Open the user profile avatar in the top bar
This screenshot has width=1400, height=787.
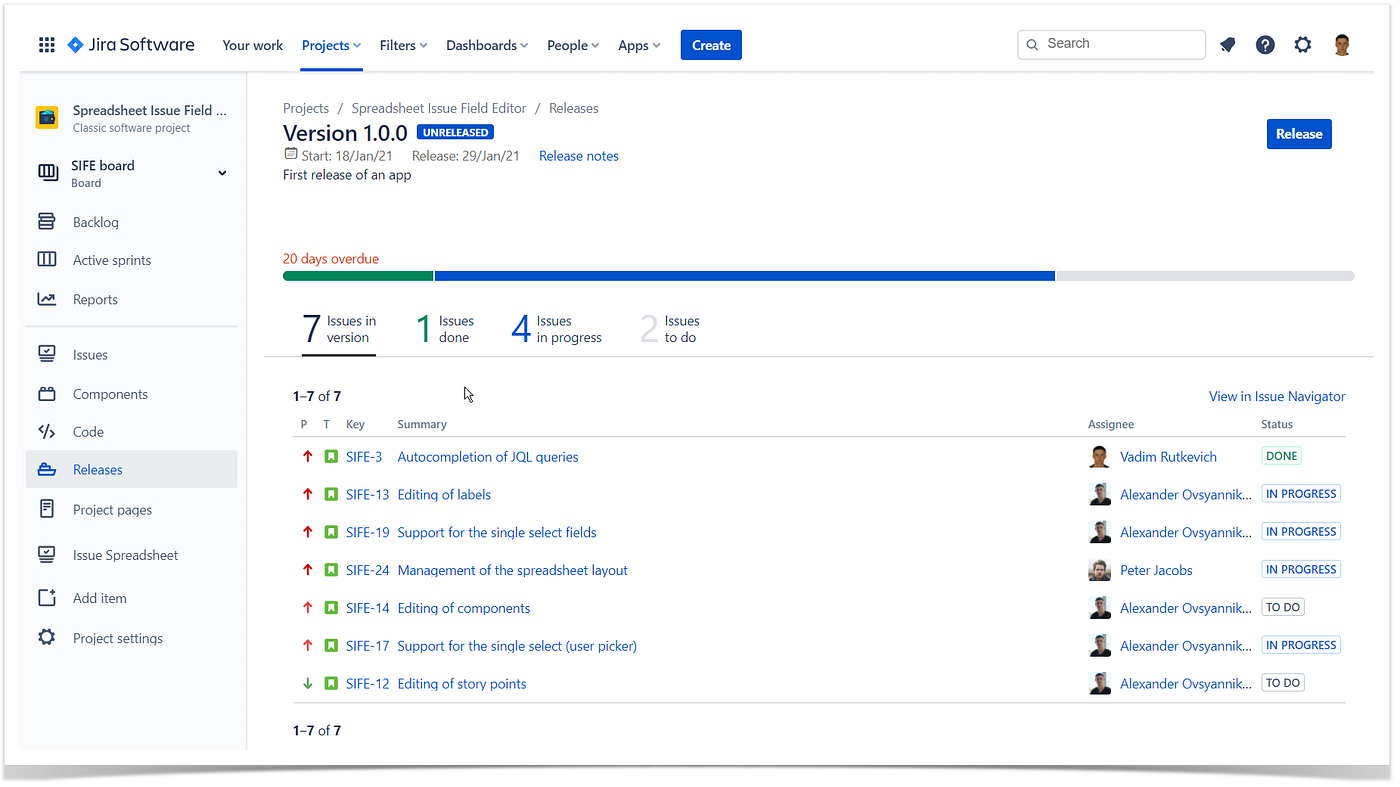click(x=1342, y=45)
